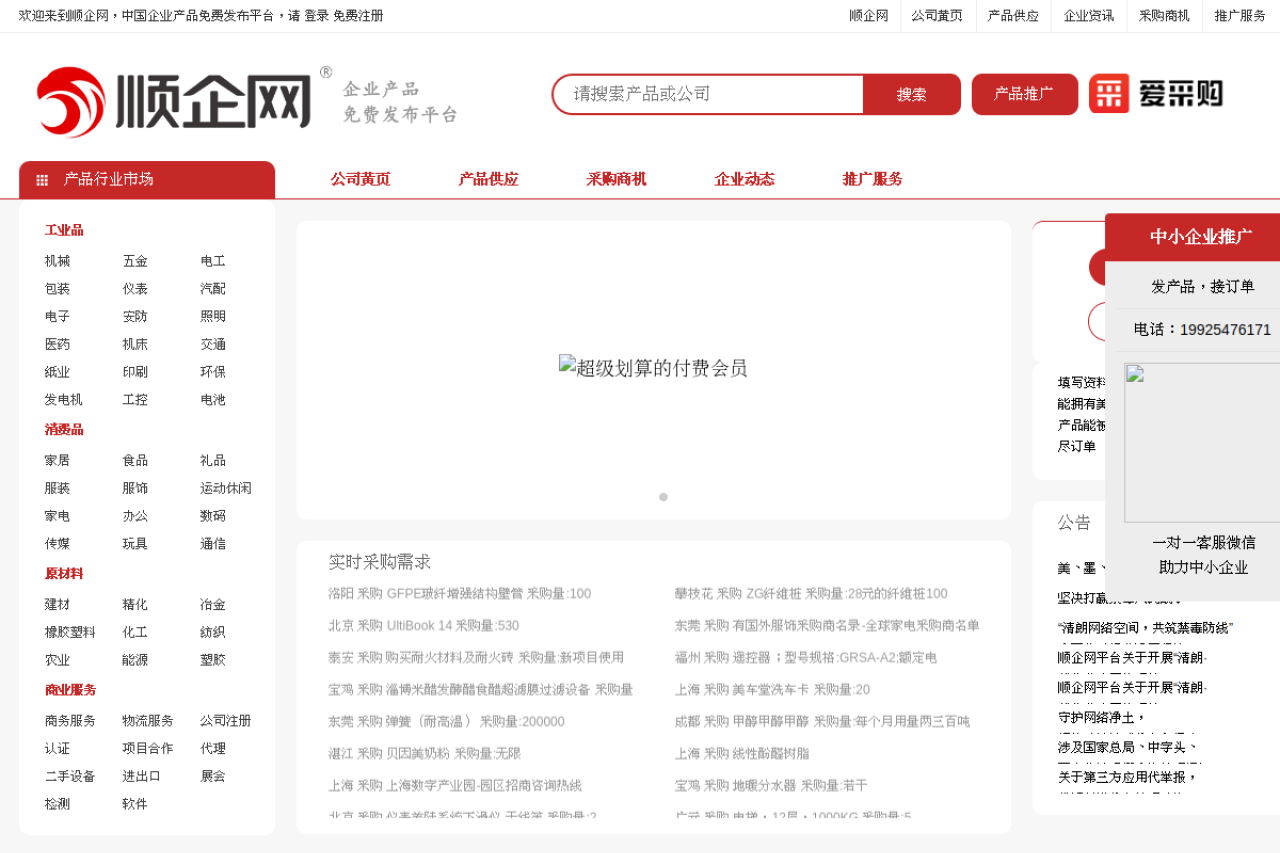Image resolution: width=1280 pixels, height=853 pixels.
Task: Open 企业资讯 in the top bar
Action: 1088,16
